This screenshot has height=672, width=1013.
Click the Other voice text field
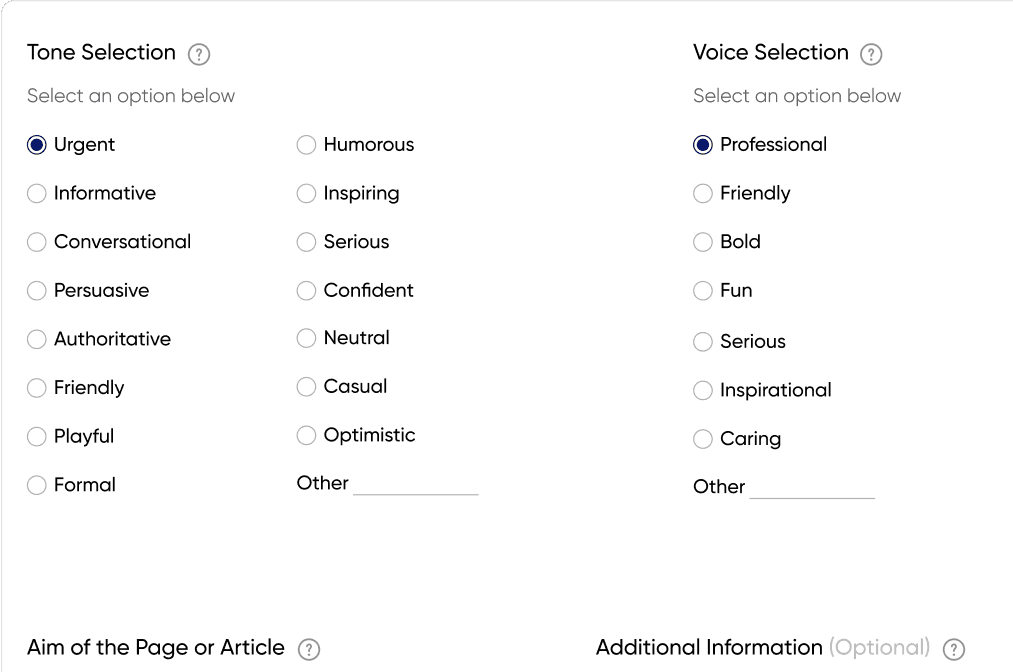(x=811, y=489)
